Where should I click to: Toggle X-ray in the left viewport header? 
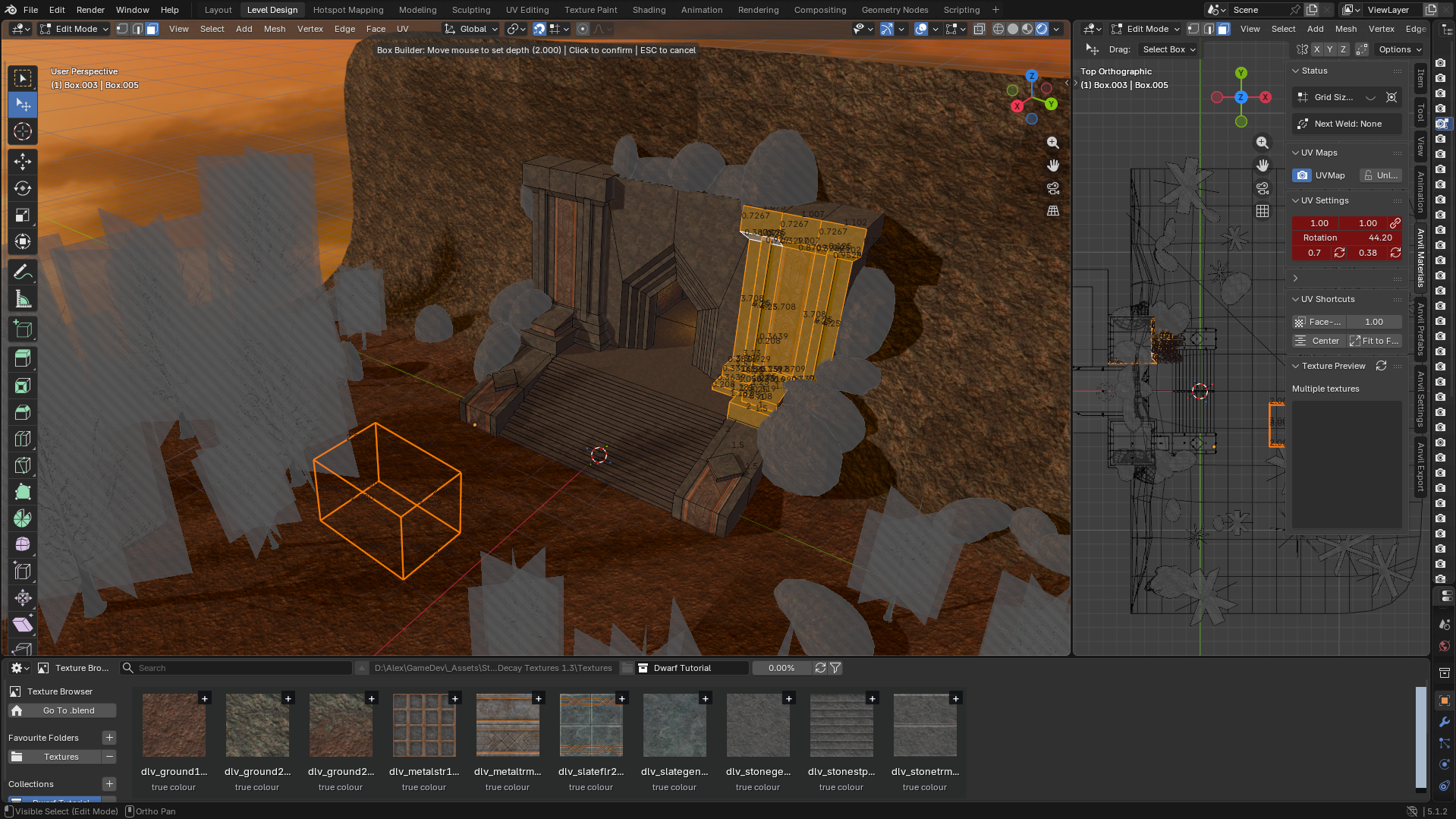980,29
